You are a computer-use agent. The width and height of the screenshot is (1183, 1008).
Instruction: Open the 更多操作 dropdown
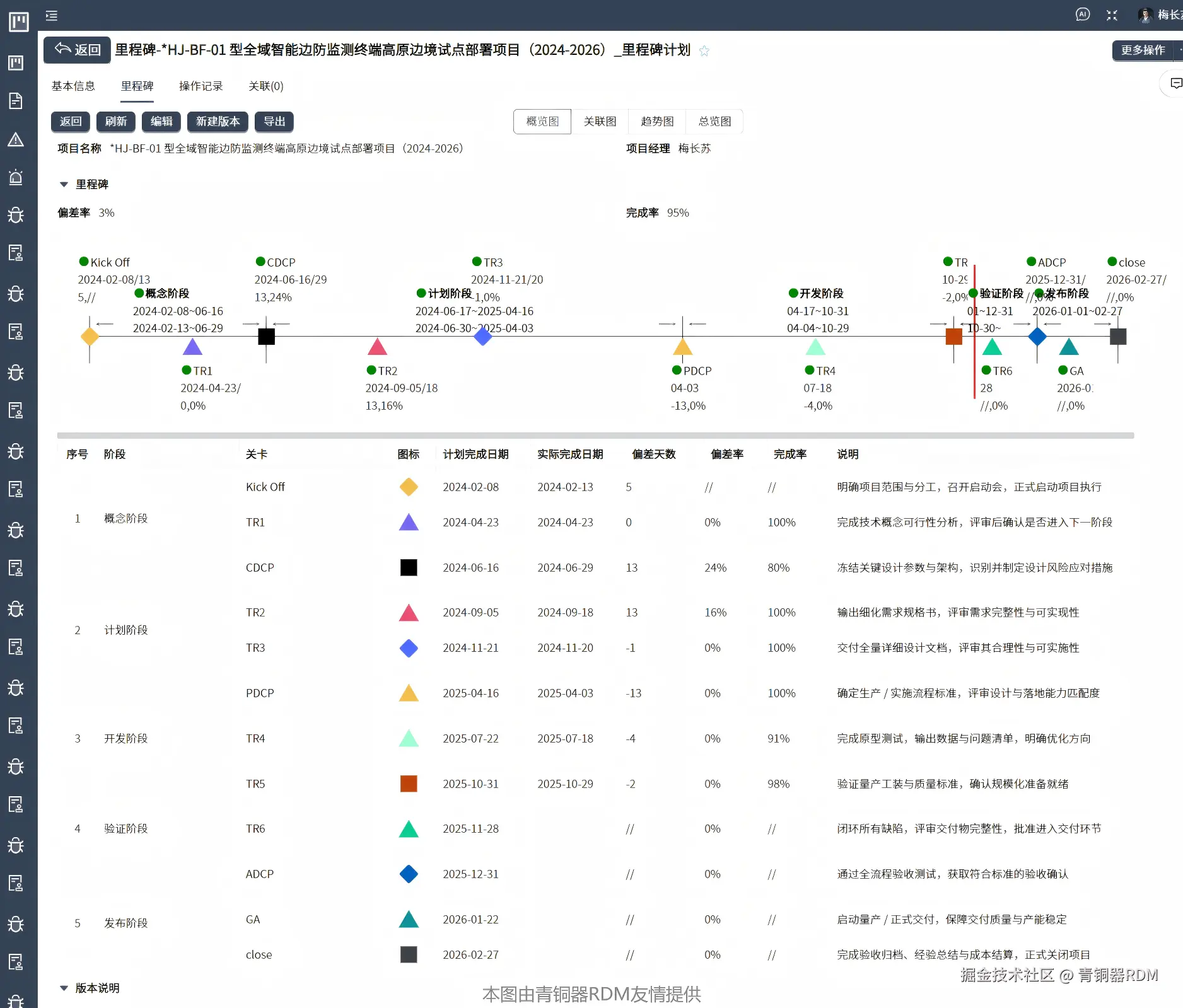(x=1143, y=50)
